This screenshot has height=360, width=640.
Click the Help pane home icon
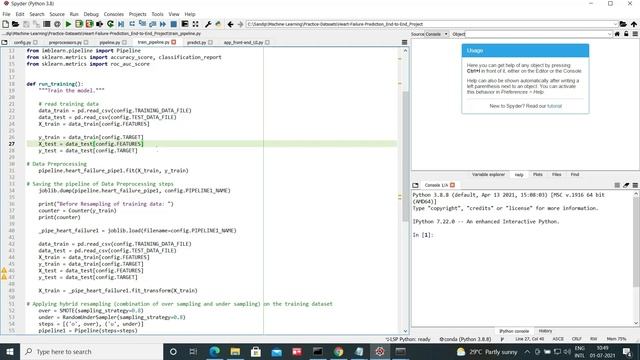(617, 34)
